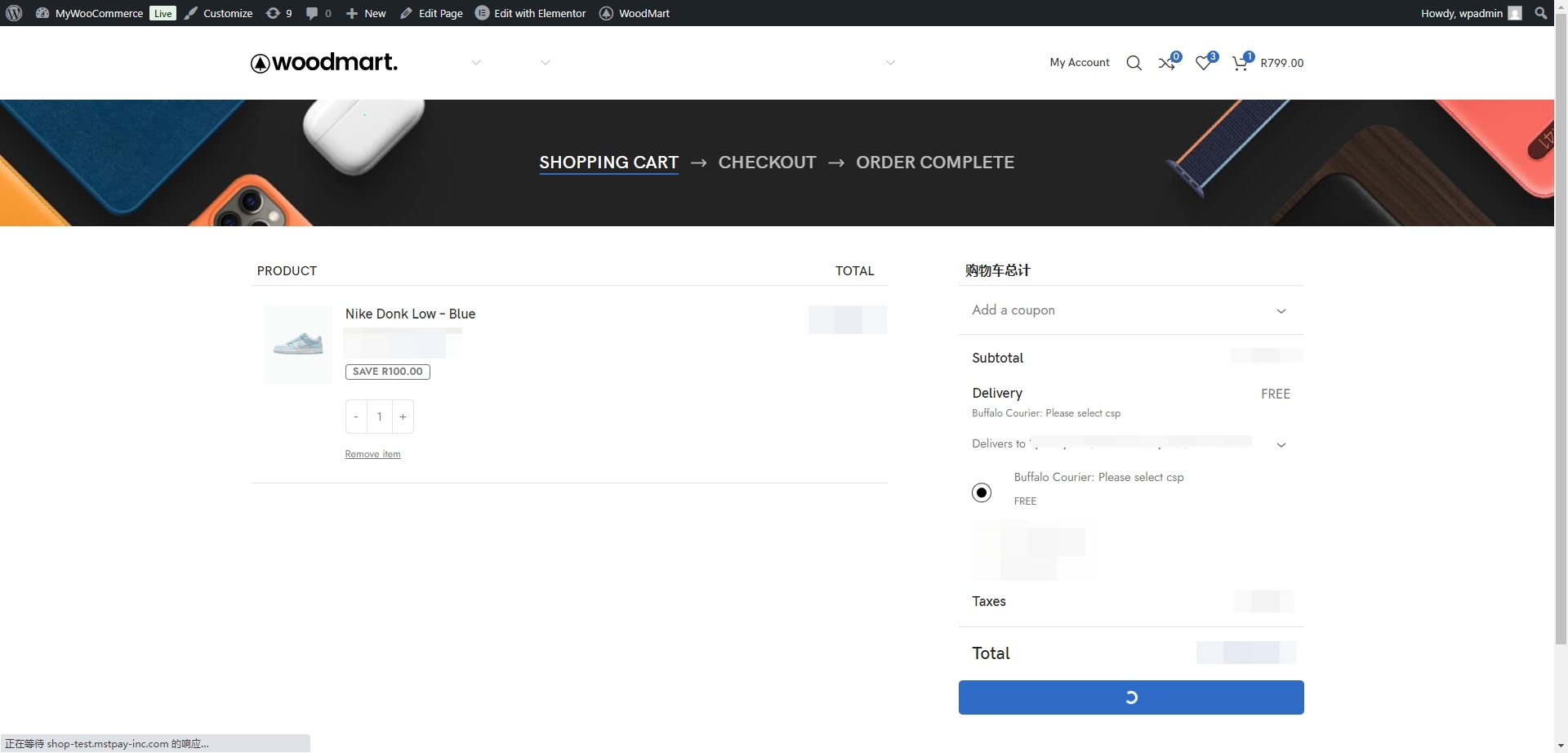Click the Remove item link
The height and width of the screenshot is (753, 1568).
372,454
